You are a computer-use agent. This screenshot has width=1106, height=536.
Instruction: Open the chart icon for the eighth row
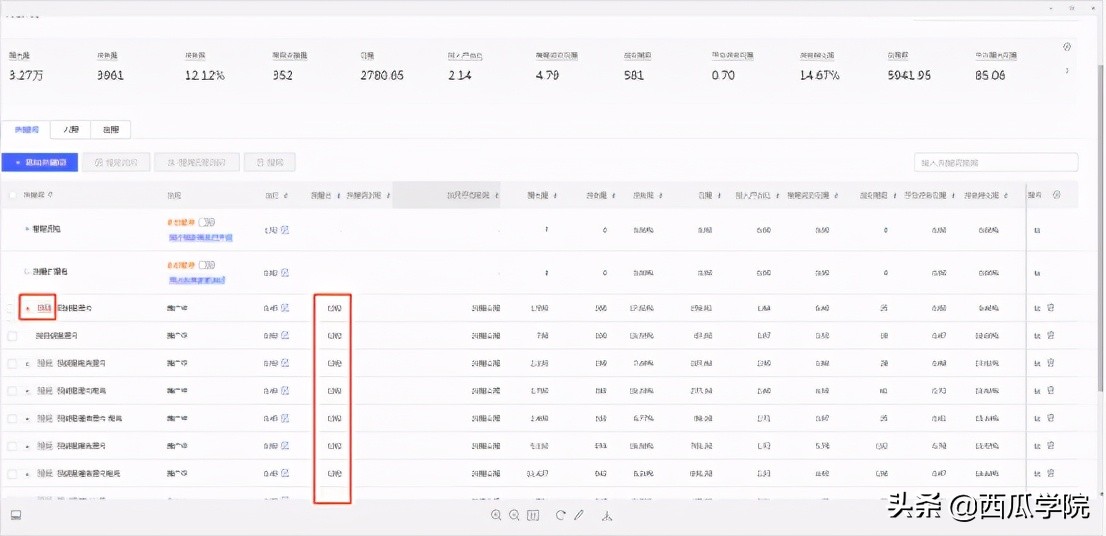(x=1037, y=446)
